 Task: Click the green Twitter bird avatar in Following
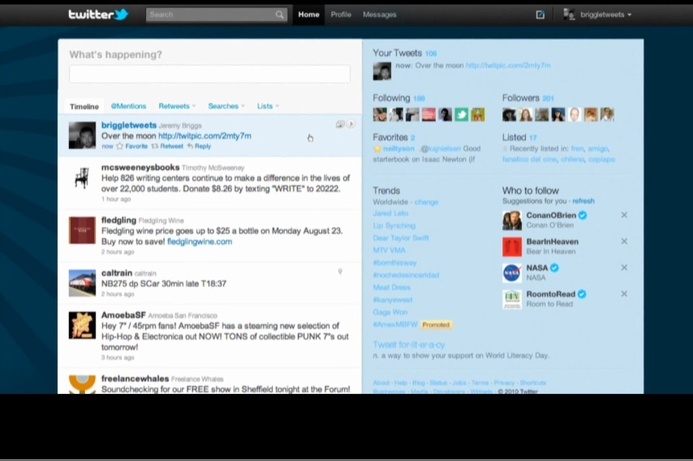[461, 114]
